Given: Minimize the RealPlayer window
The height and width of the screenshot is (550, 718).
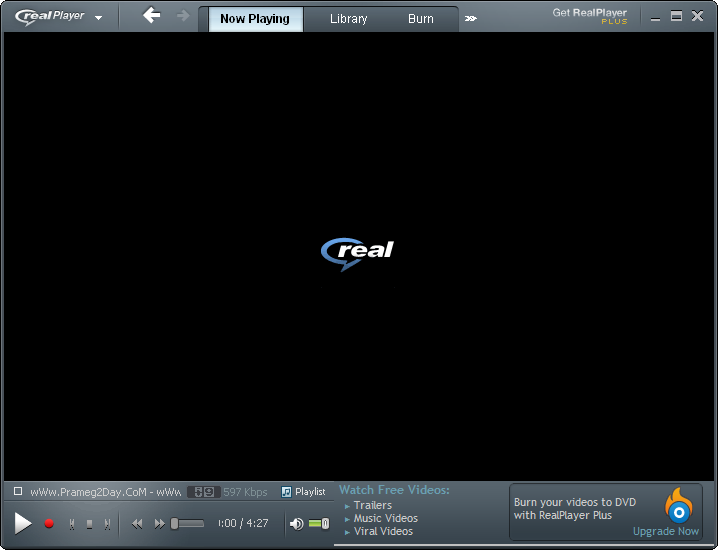Looking at the screenshot, I should [655, 17].
